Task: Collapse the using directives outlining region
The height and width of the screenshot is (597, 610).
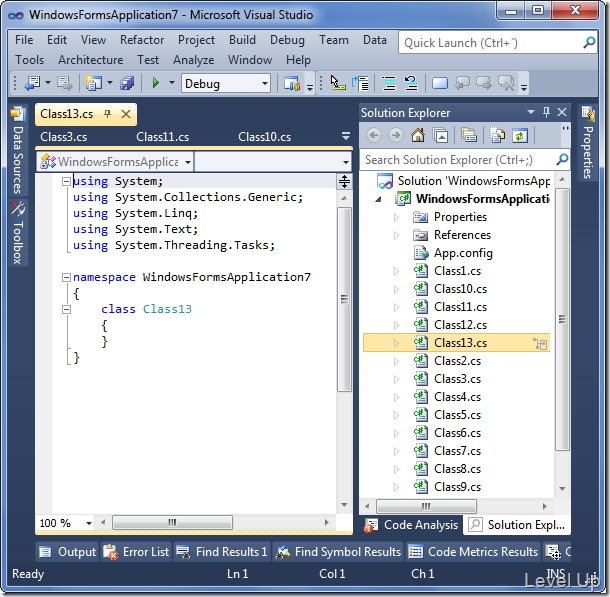Action: click(x=67, y=181)
